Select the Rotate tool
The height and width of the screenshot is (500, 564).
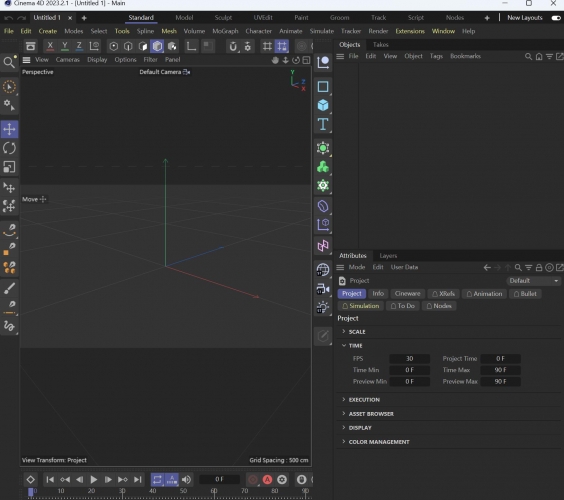9,148
